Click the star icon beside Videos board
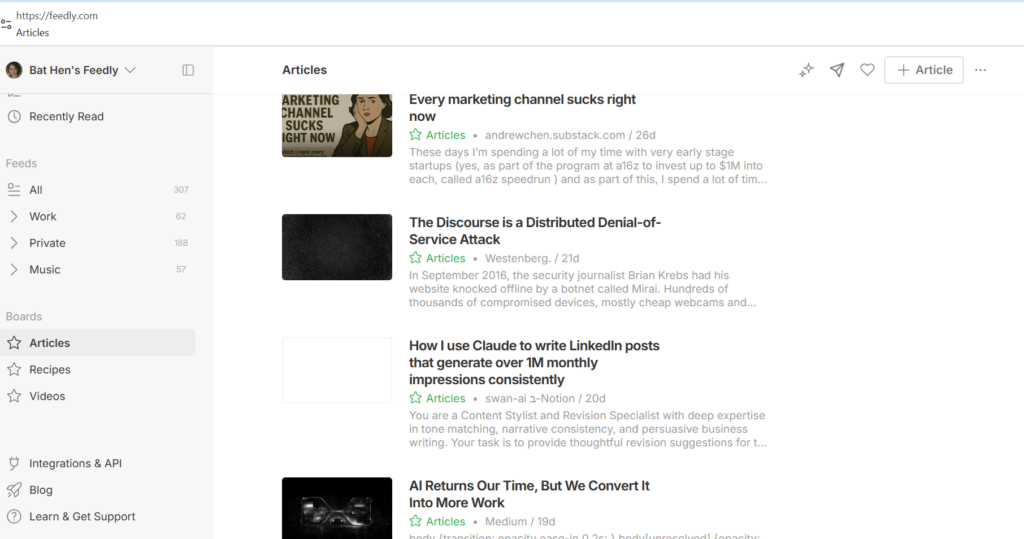 click(14, 396)
